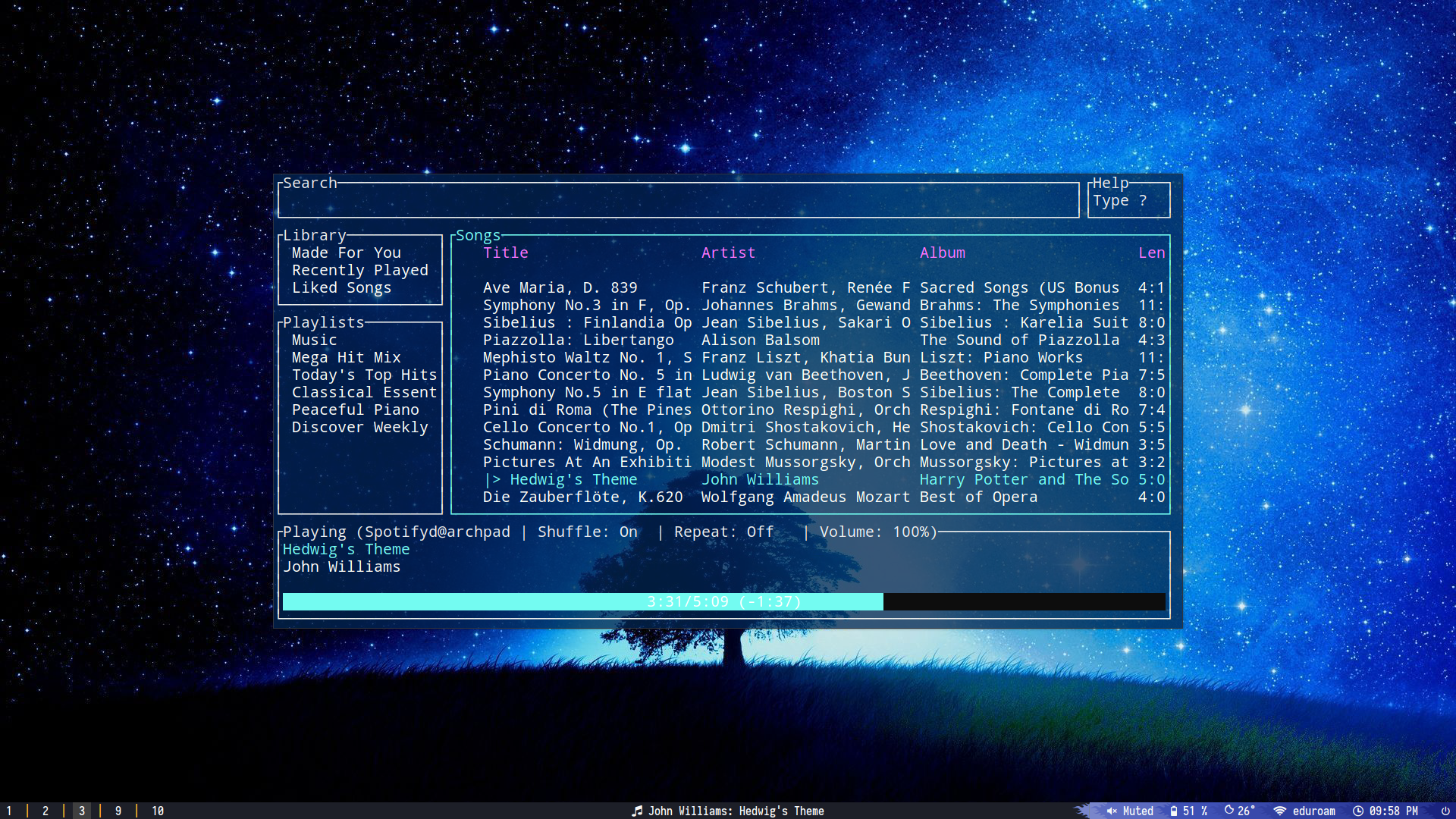Viewport: 1456px width, 819px height.
Task: Click artist Wolfgang Amadeus Mozart
Action: (x=805, y=497)
